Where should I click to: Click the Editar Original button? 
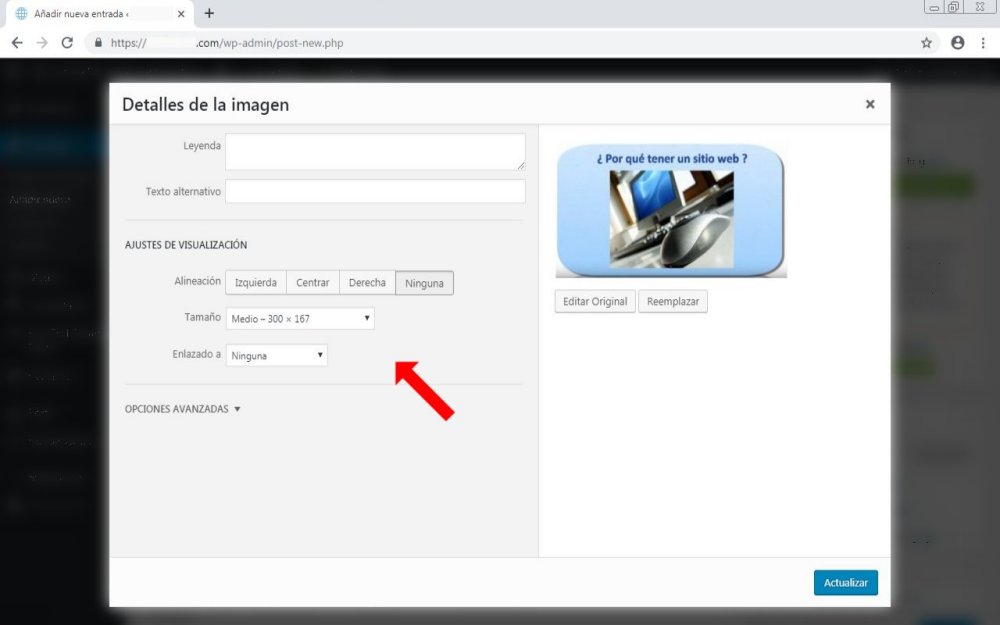(595, 301)
